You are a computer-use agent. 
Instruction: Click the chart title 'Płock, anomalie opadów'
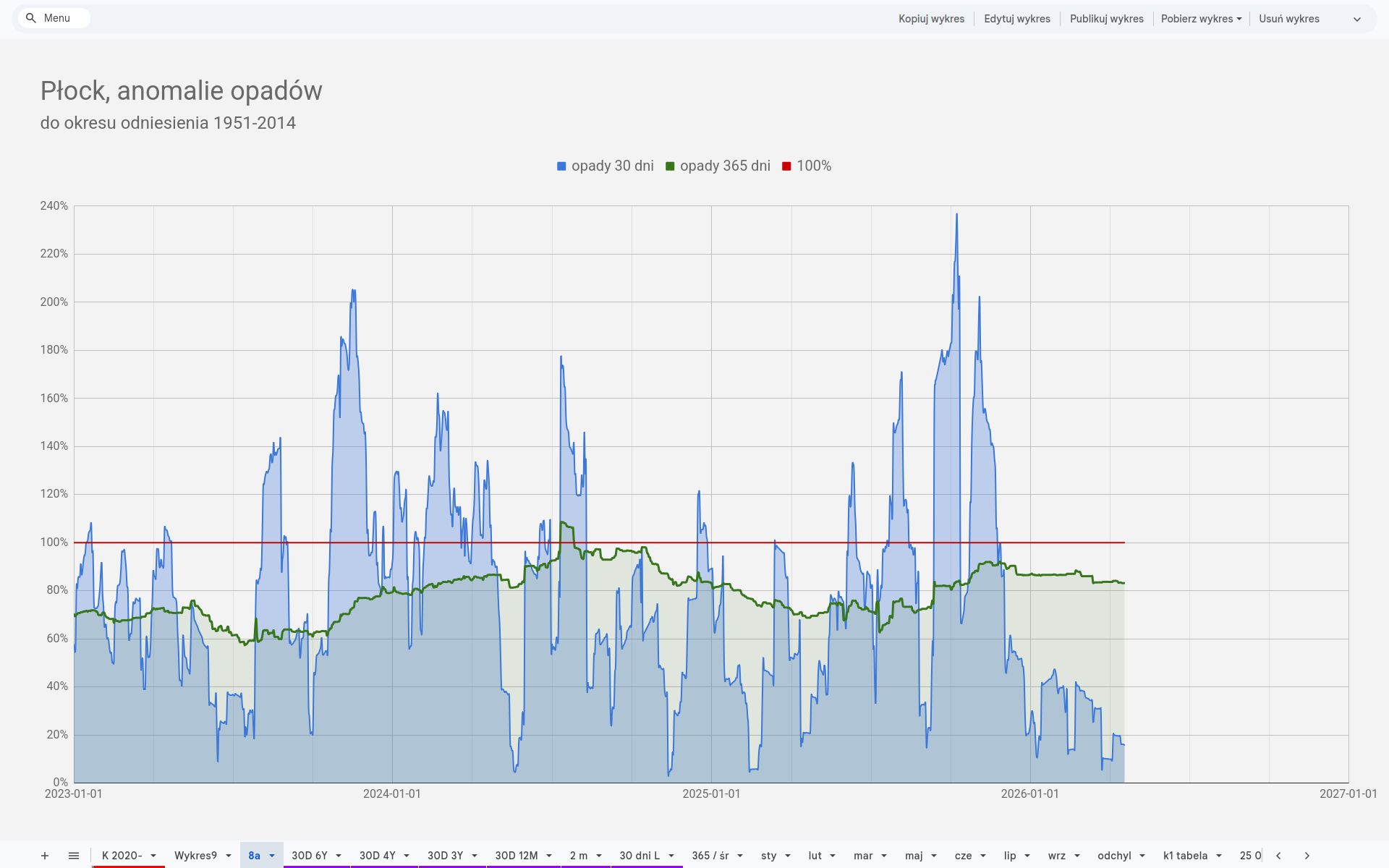click(x=181, y=91)
